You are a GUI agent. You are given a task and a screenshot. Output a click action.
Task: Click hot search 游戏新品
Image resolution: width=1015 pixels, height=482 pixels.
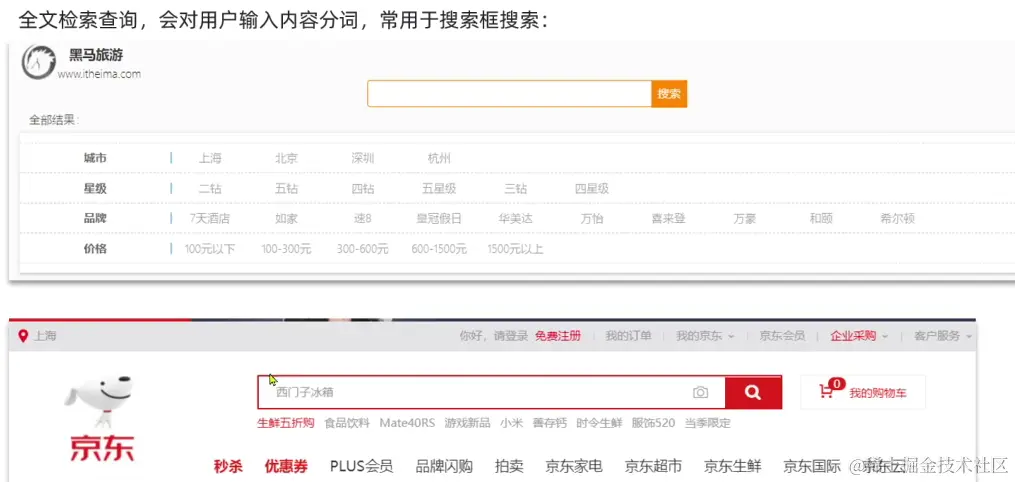tap(467, 423)
